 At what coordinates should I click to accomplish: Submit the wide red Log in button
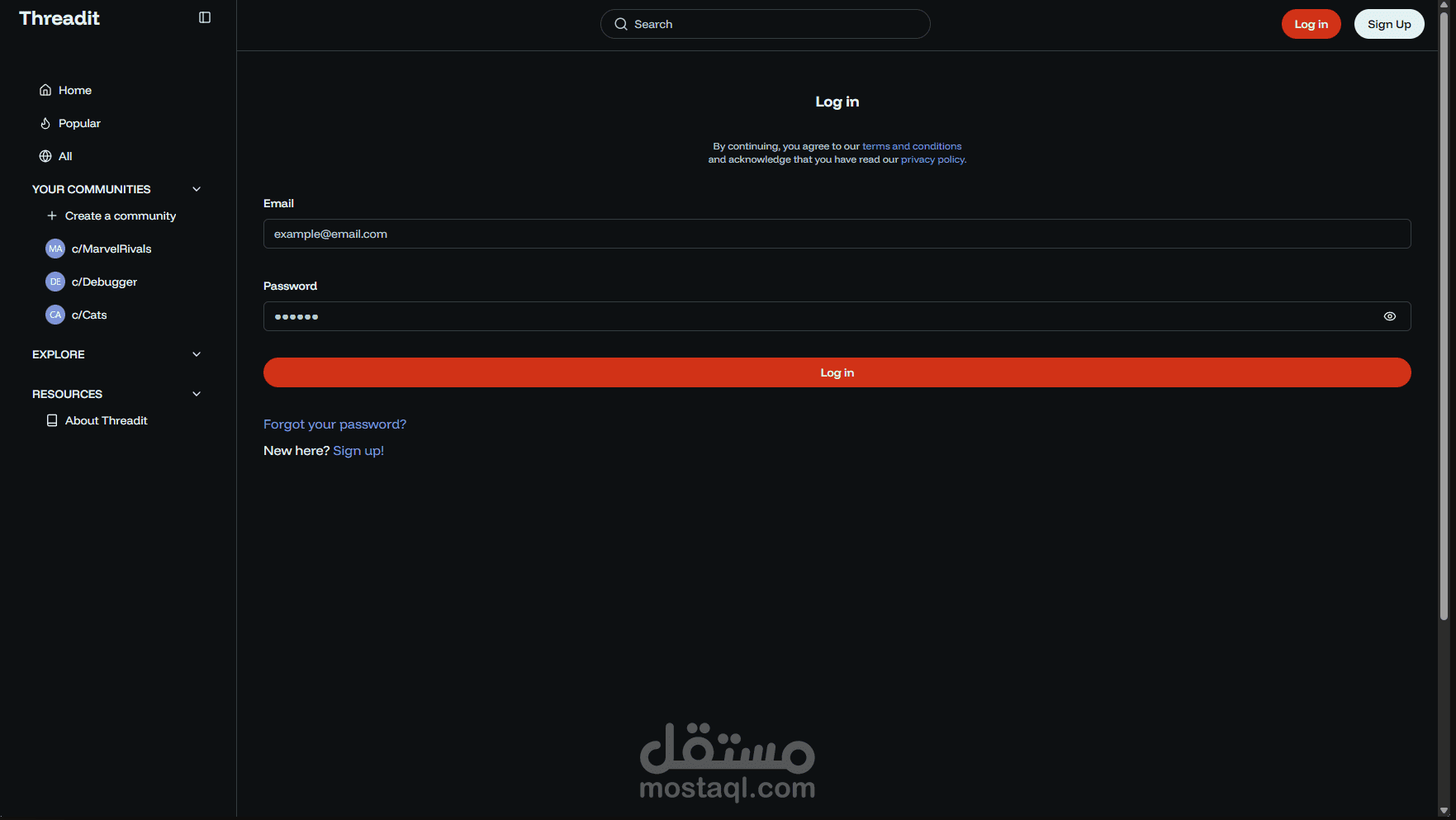point(837,372)
